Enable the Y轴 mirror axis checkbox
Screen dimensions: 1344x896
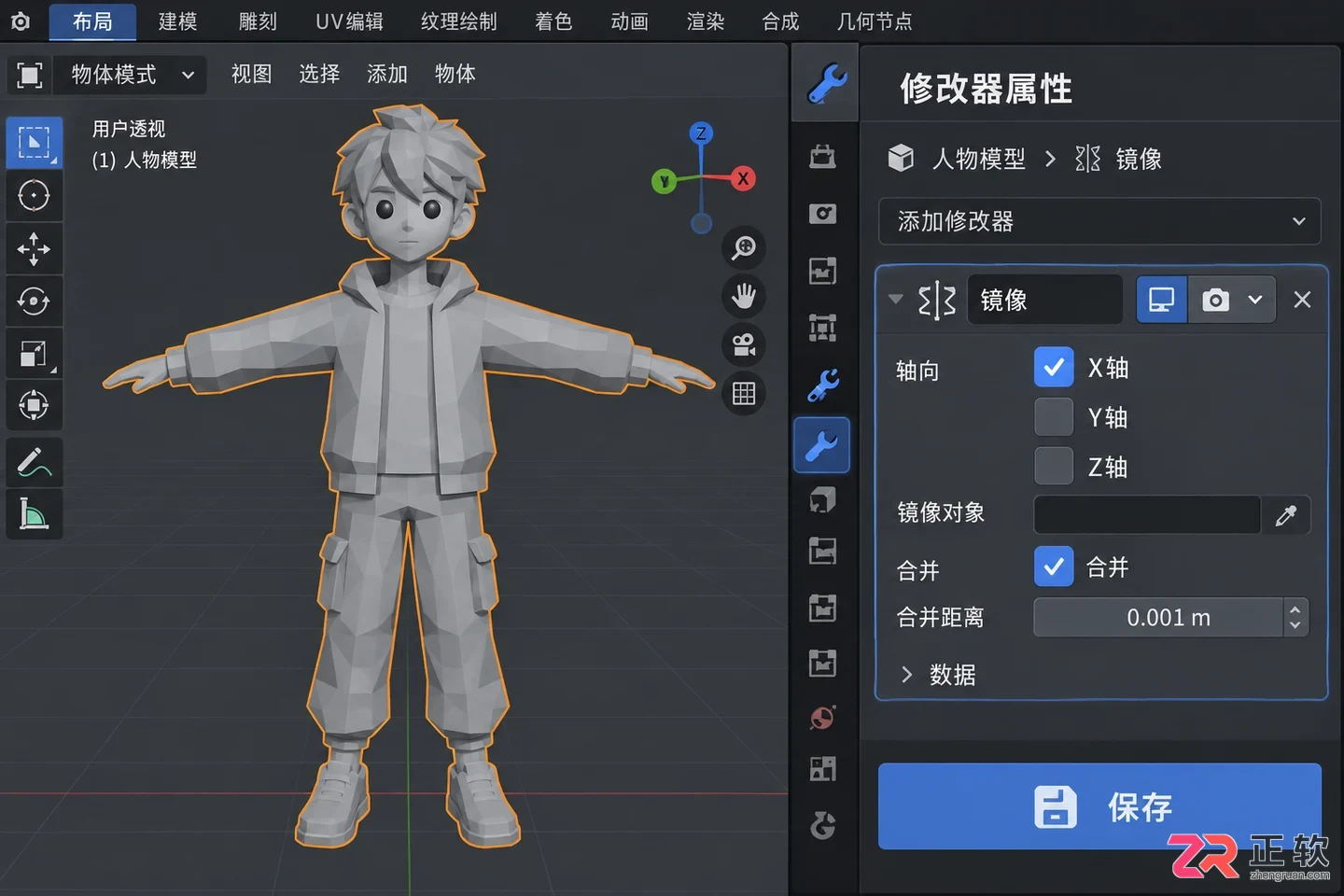click(x=1054, y=417)
